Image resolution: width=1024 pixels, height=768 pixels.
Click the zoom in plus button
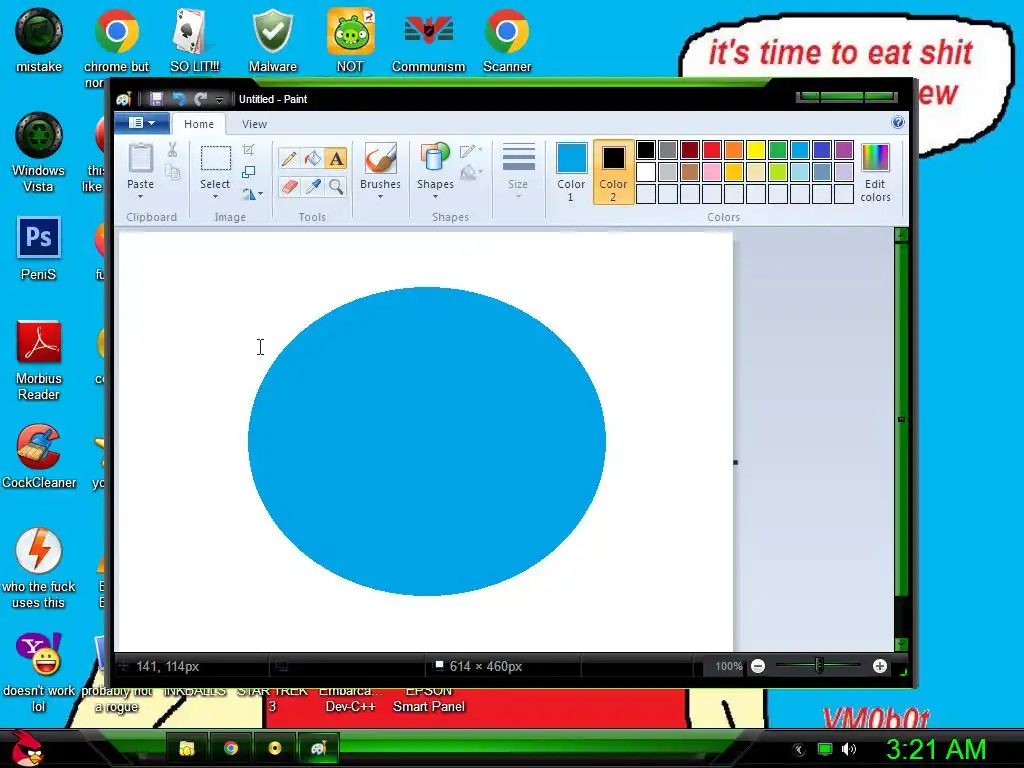(880, 666)
